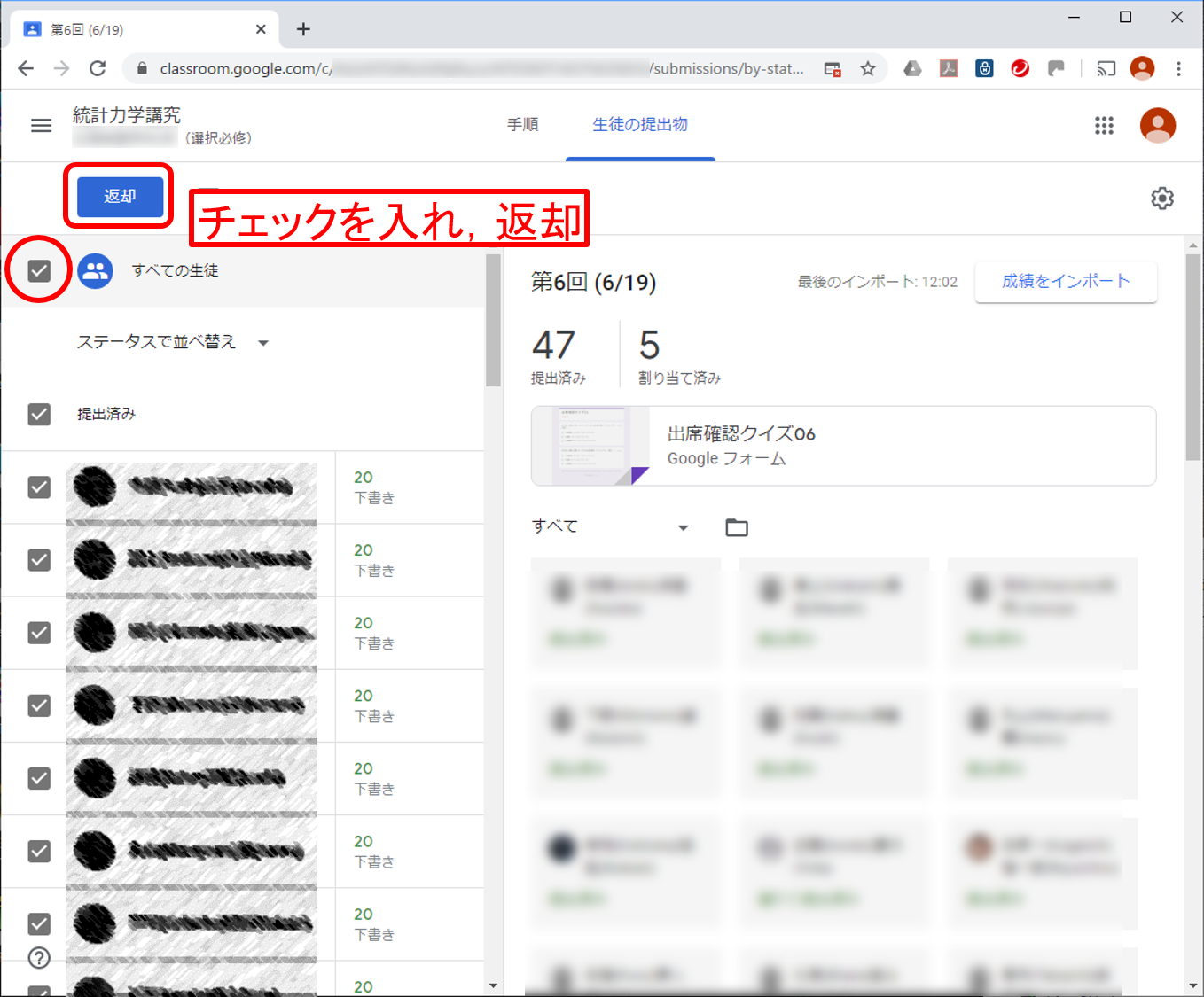Open a new browser tab

click(x=303, y=29)
